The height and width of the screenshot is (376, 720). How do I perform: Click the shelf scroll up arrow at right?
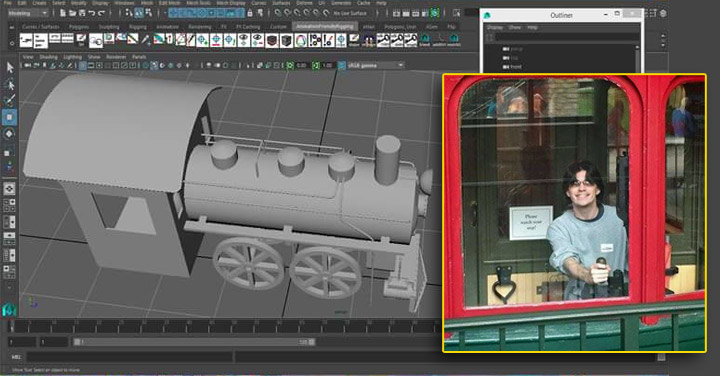click(x=663, y=35)
